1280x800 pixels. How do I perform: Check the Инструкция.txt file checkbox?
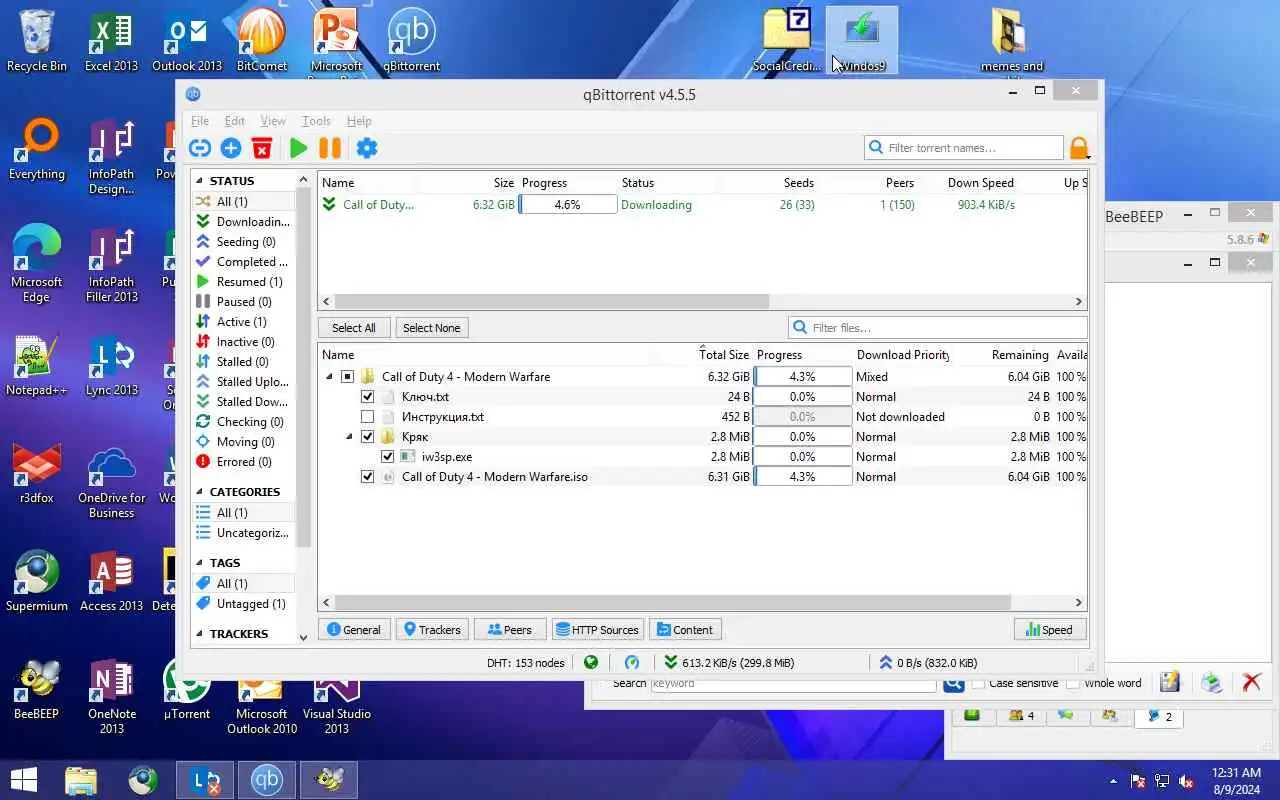tap(367, 417)
